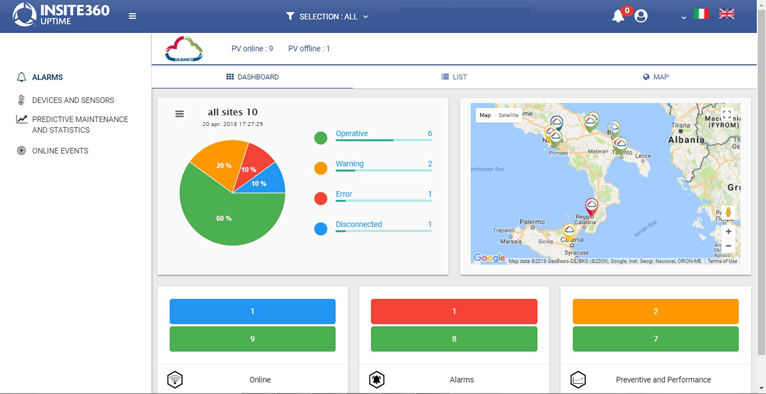Click the Operative progress bar

tap(383, 140)
